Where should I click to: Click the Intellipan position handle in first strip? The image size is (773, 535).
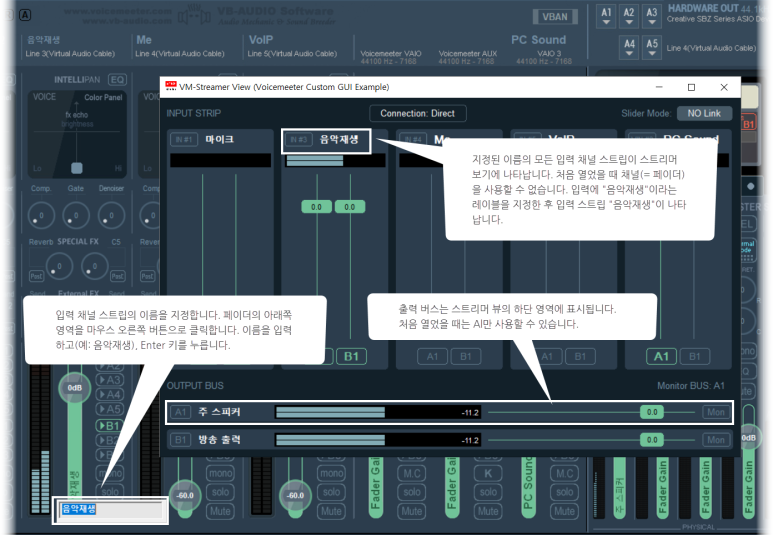[77, 168]
